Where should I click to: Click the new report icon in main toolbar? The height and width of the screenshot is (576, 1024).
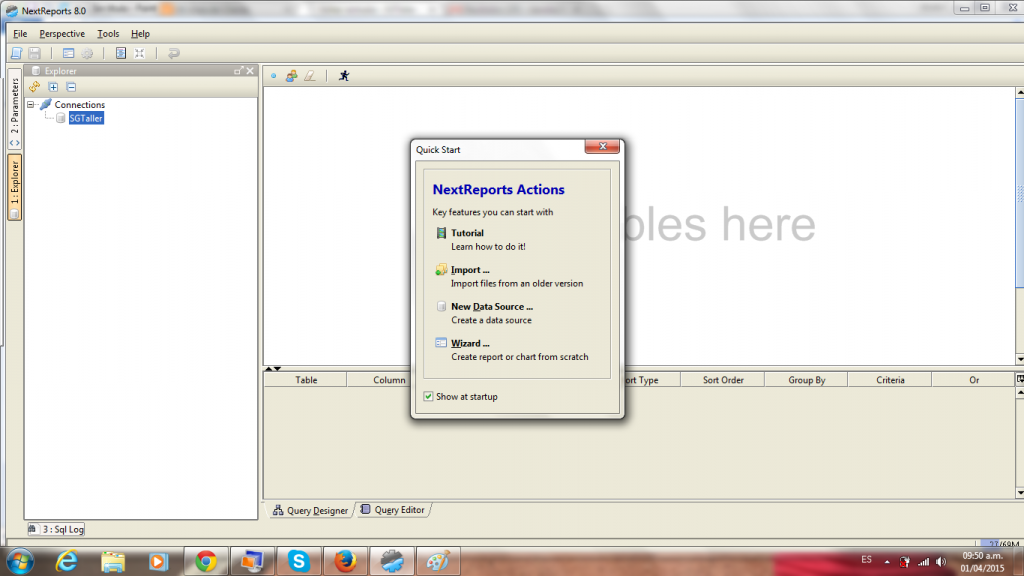(16, 53)
